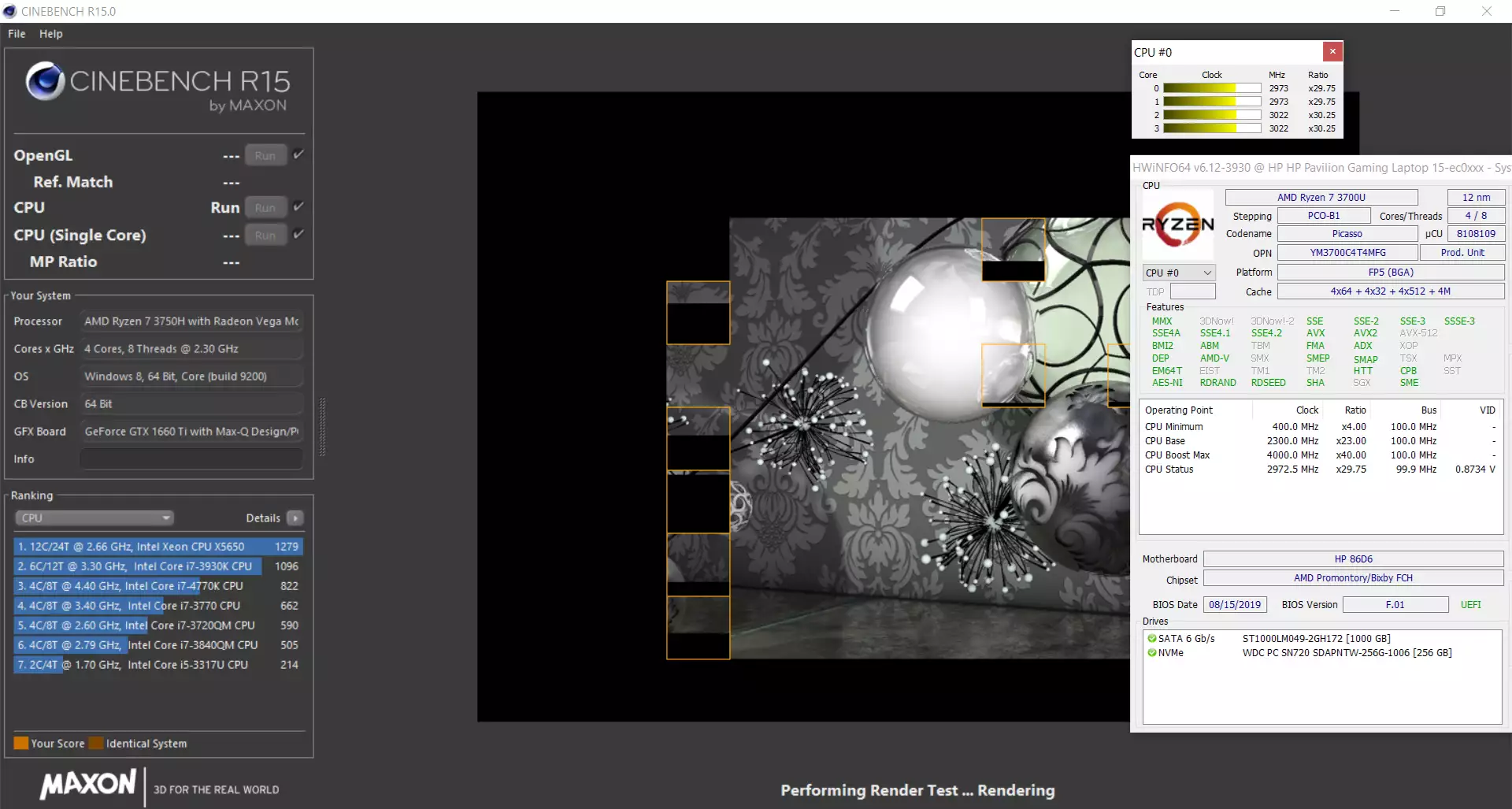This screenshot has width=1512, height=809.
Task: Click the AMD Ryzen 7 3700U name field
Action: pos(1321,198)
